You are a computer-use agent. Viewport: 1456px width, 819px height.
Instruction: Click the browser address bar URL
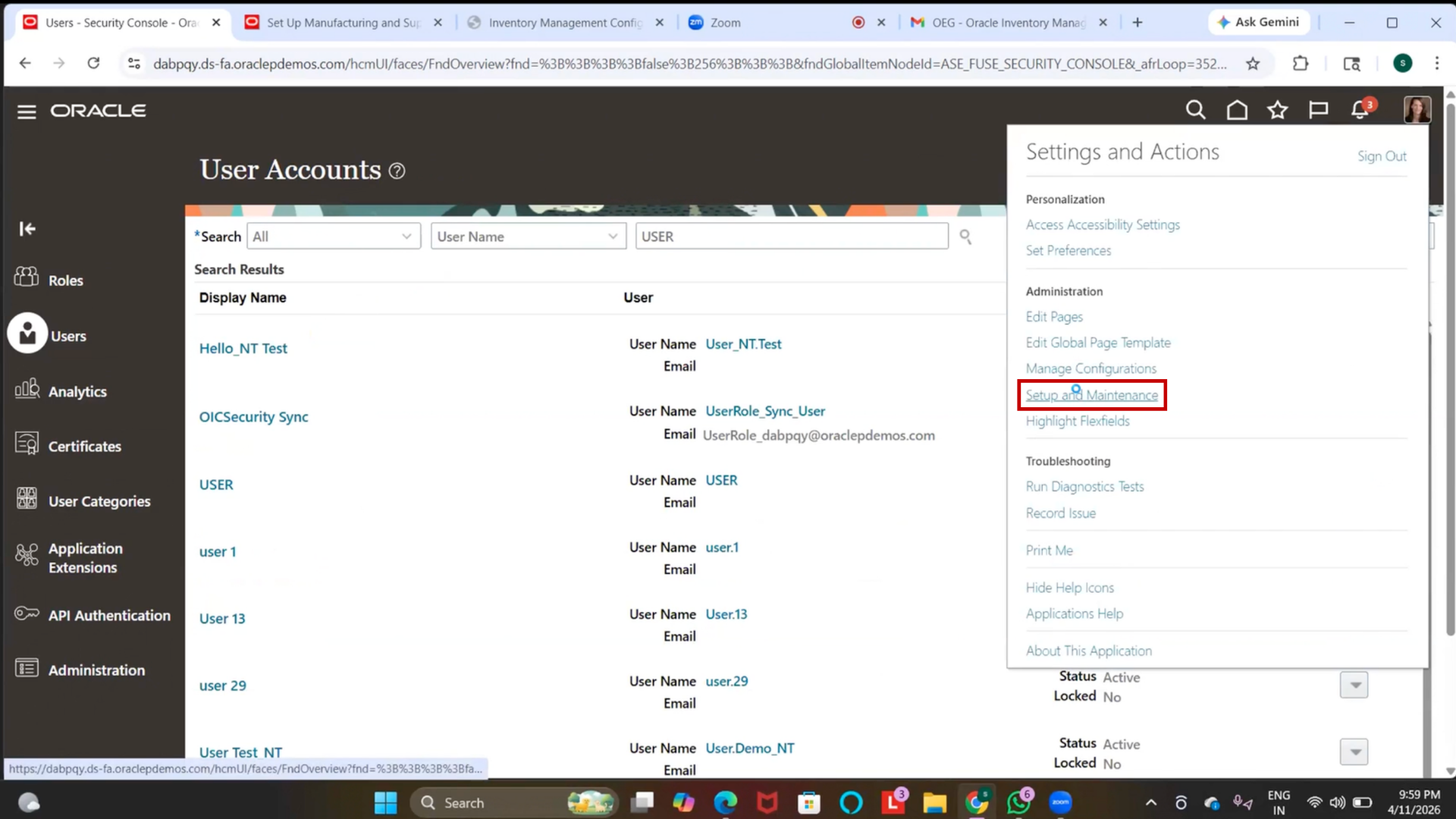pyautogui.click(x=690, y=64)
